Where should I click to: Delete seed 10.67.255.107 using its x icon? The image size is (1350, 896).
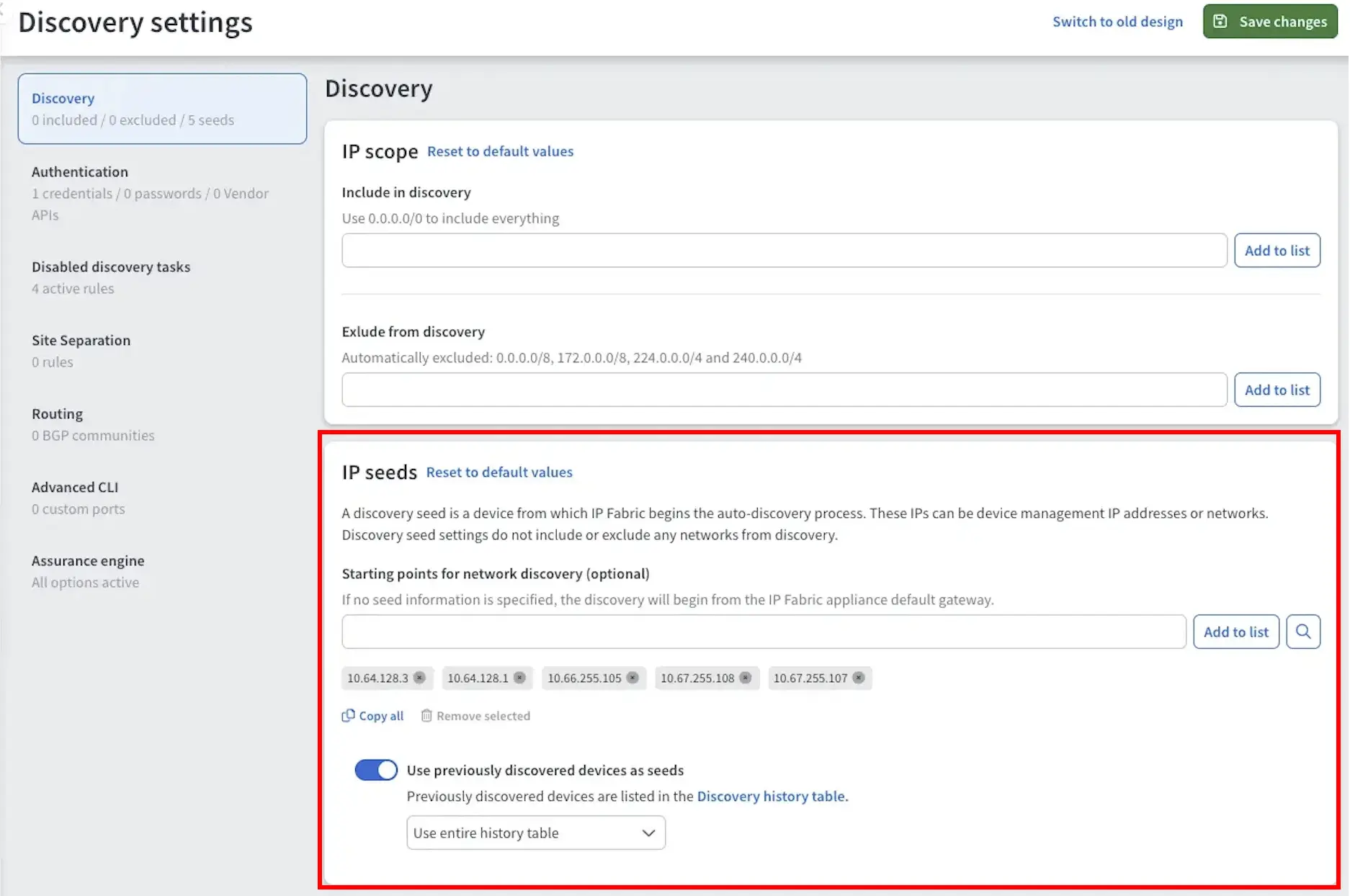[x=859, y=678]
